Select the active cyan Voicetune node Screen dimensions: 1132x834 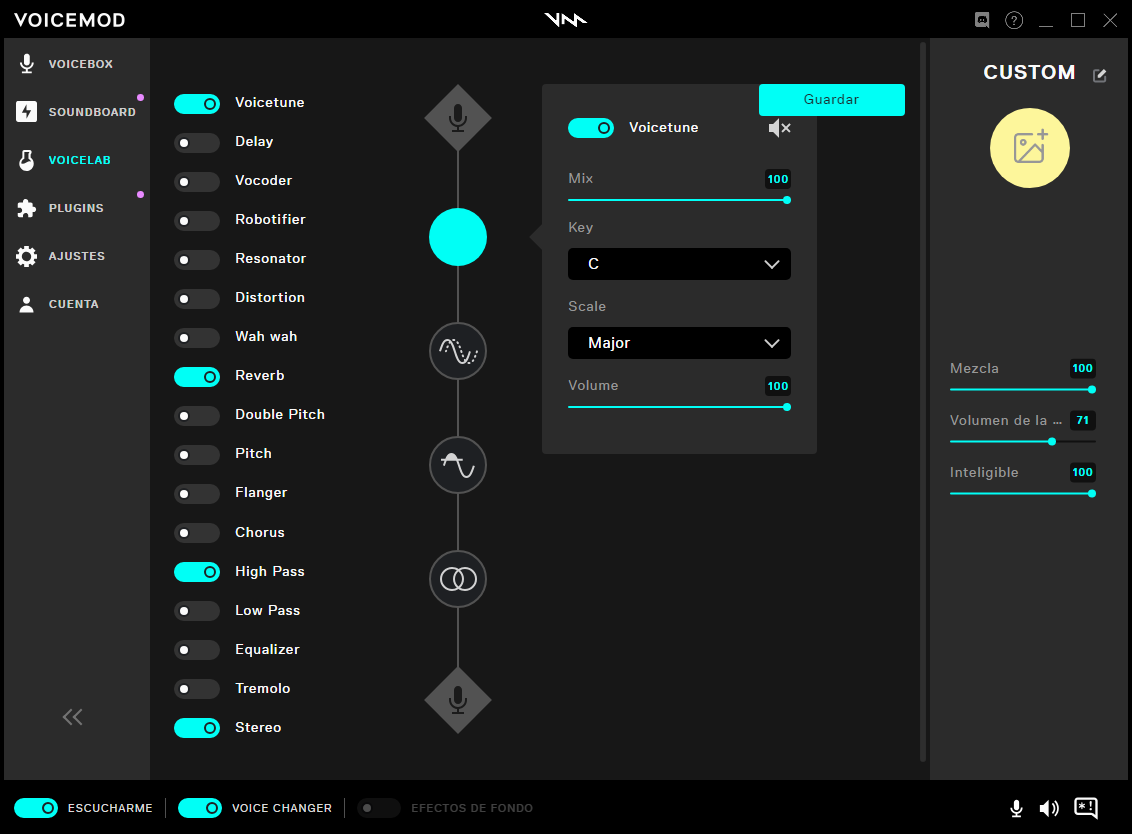tap(458, 237)
